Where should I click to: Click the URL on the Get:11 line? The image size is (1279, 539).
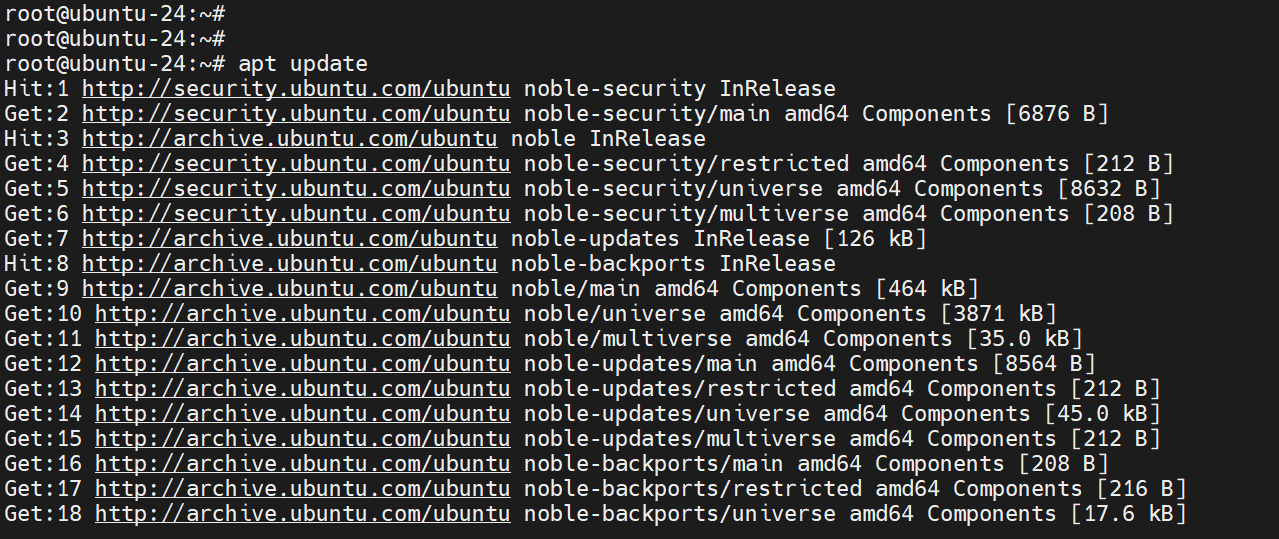click(x=302, y=338)
